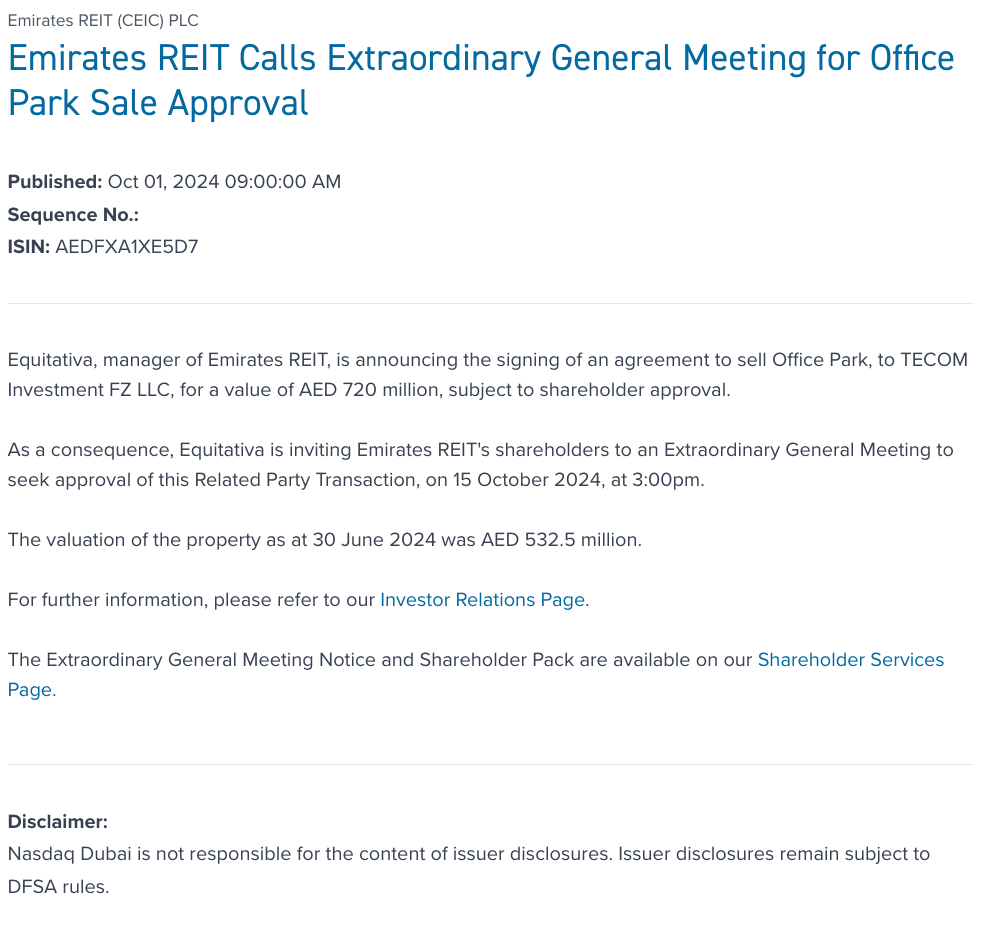Click the Sequence No. label
This screenshot has width=987, height=937.
[x=73, y=214]
